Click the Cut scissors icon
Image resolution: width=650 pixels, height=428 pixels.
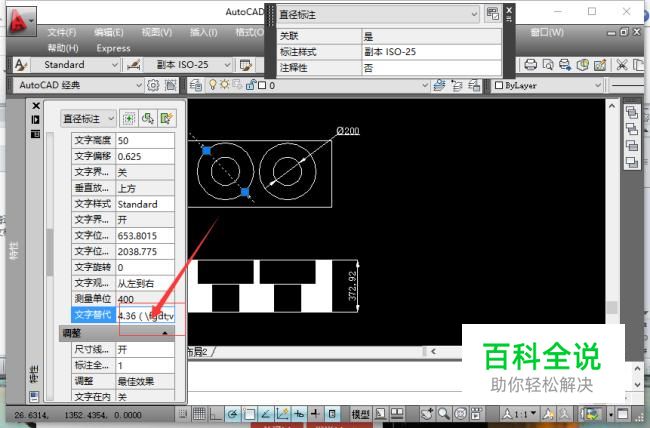coord(621,65)
